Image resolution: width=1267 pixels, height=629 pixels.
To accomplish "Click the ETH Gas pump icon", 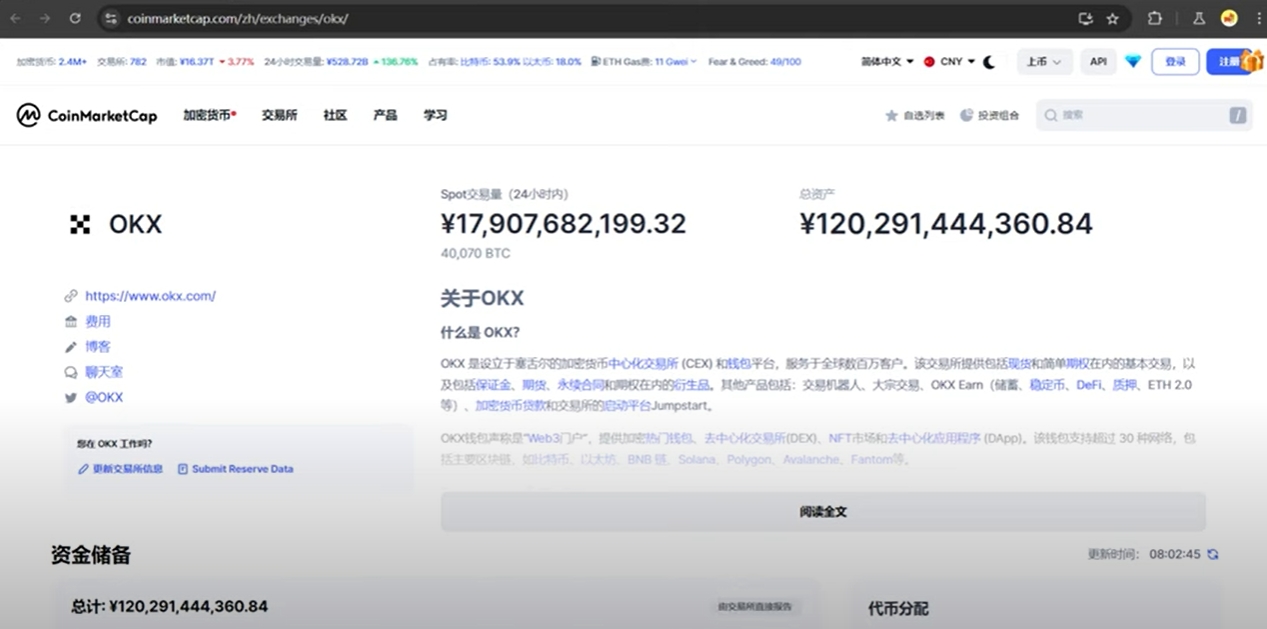I will coord(596,62).
